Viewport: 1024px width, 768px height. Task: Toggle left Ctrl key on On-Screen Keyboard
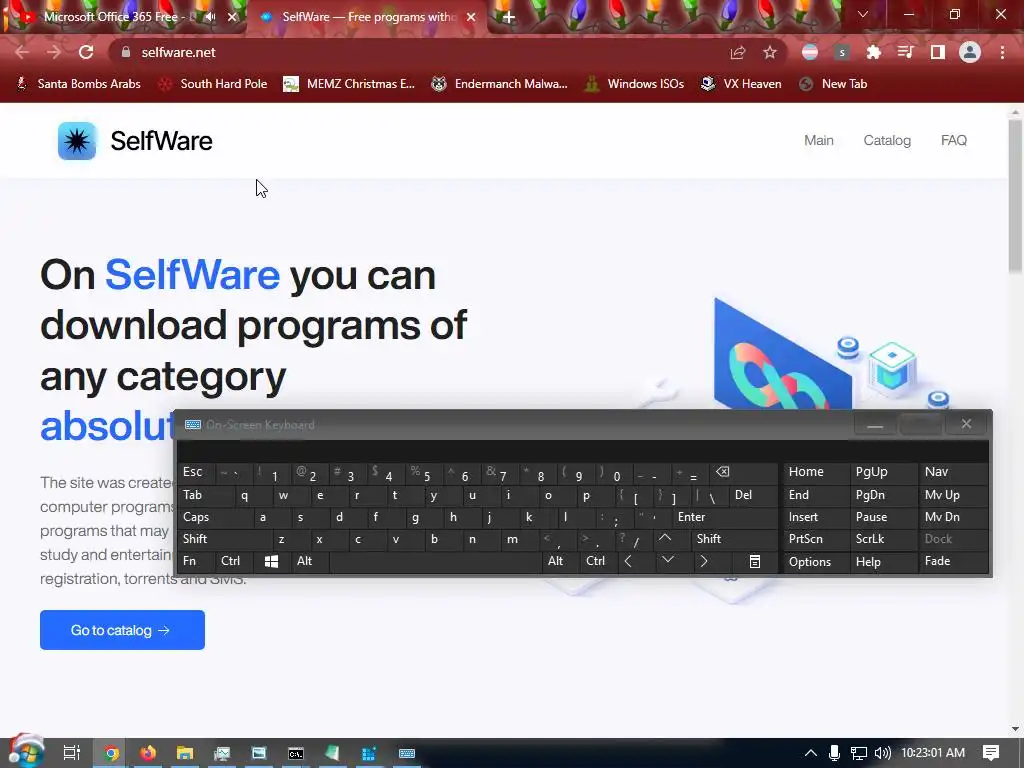tap(234, 562)
